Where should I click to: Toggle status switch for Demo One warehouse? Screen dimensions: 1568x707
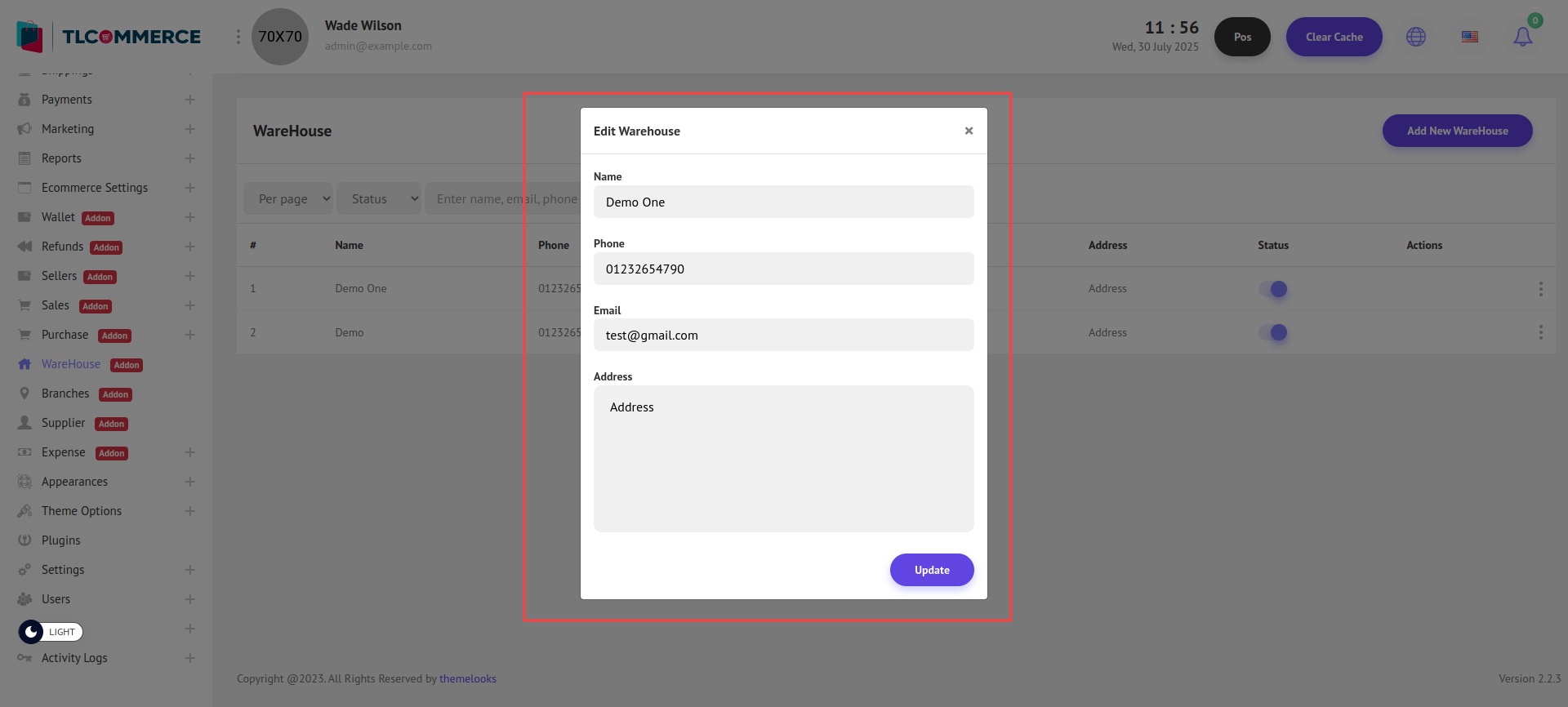coord(1273,289)
